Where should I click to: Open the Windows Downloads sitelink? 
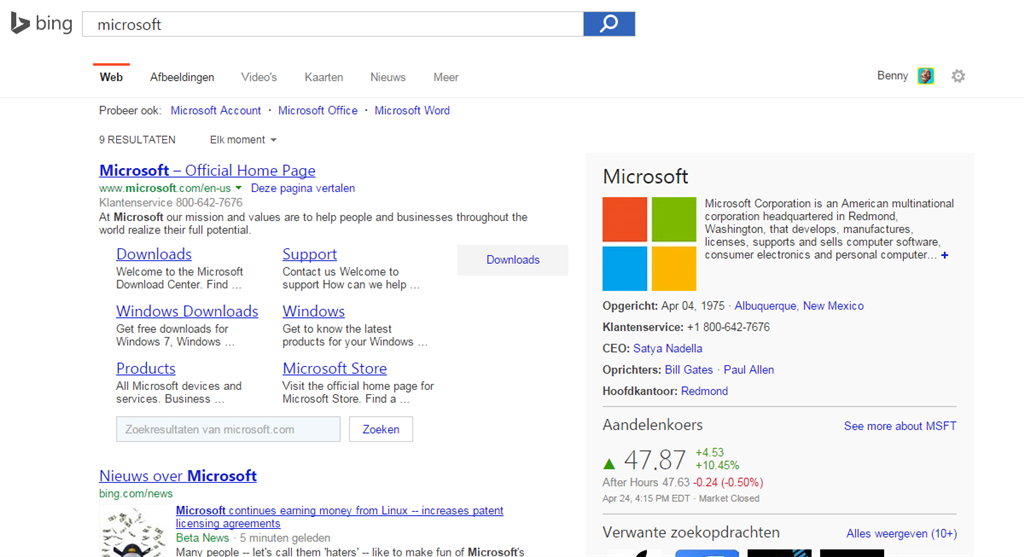(x=187, y=311)
